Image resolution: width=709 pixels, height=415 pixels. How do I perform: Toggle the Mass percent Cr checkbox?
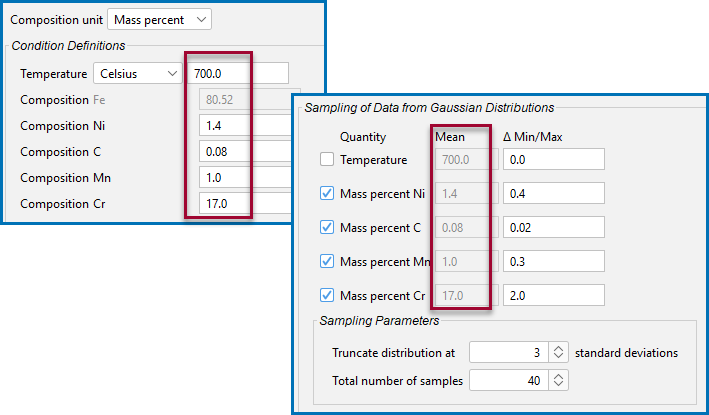pyautogui.click(x=327, y=295)
